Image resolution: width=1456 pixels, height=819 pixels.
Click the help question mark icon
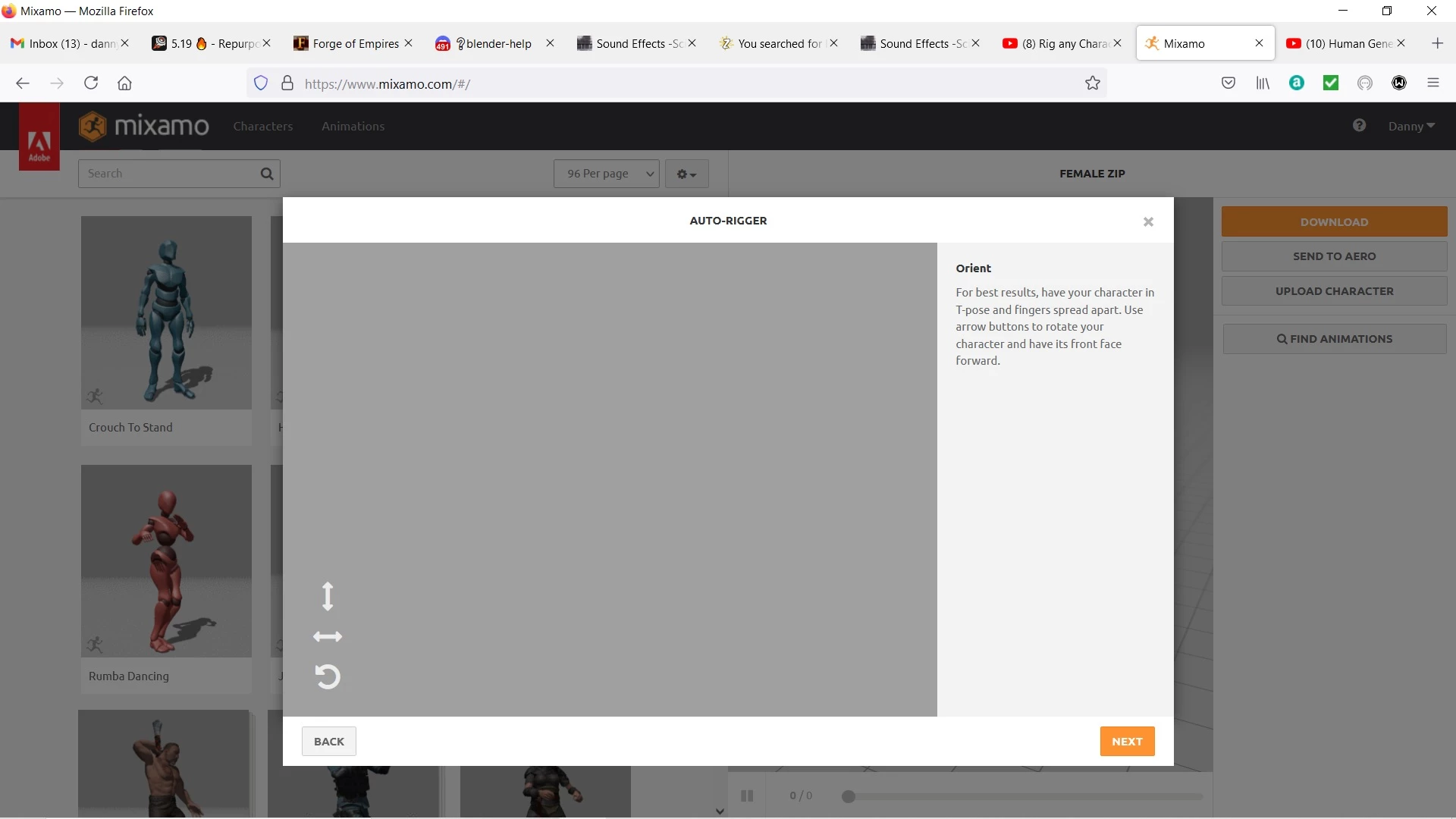point(1359,125)
